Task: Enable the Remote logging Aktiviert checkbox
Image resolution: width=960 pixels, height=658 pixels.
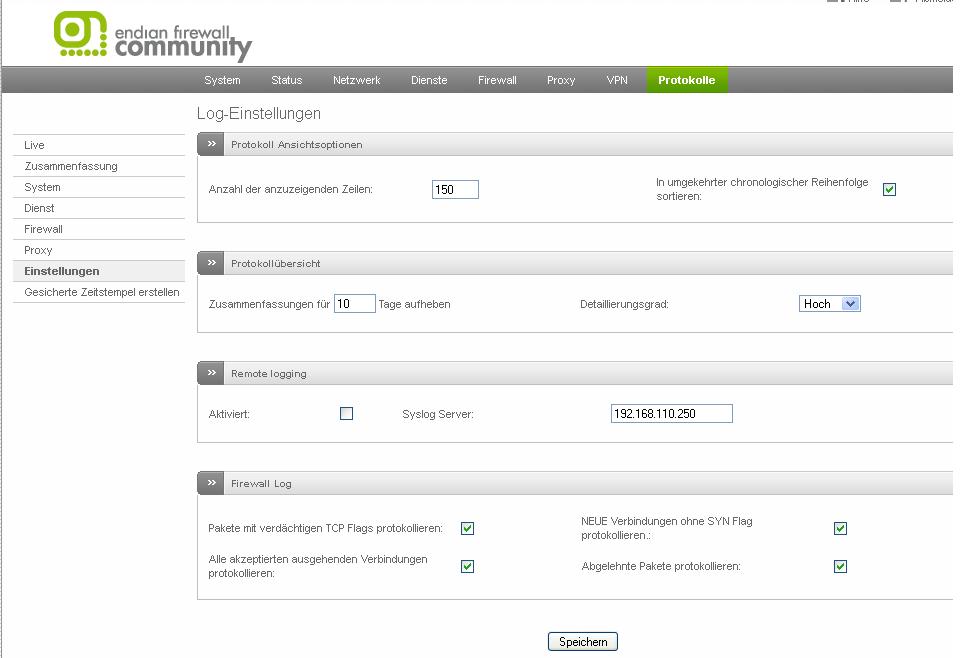Action: (x=346, y=413)
